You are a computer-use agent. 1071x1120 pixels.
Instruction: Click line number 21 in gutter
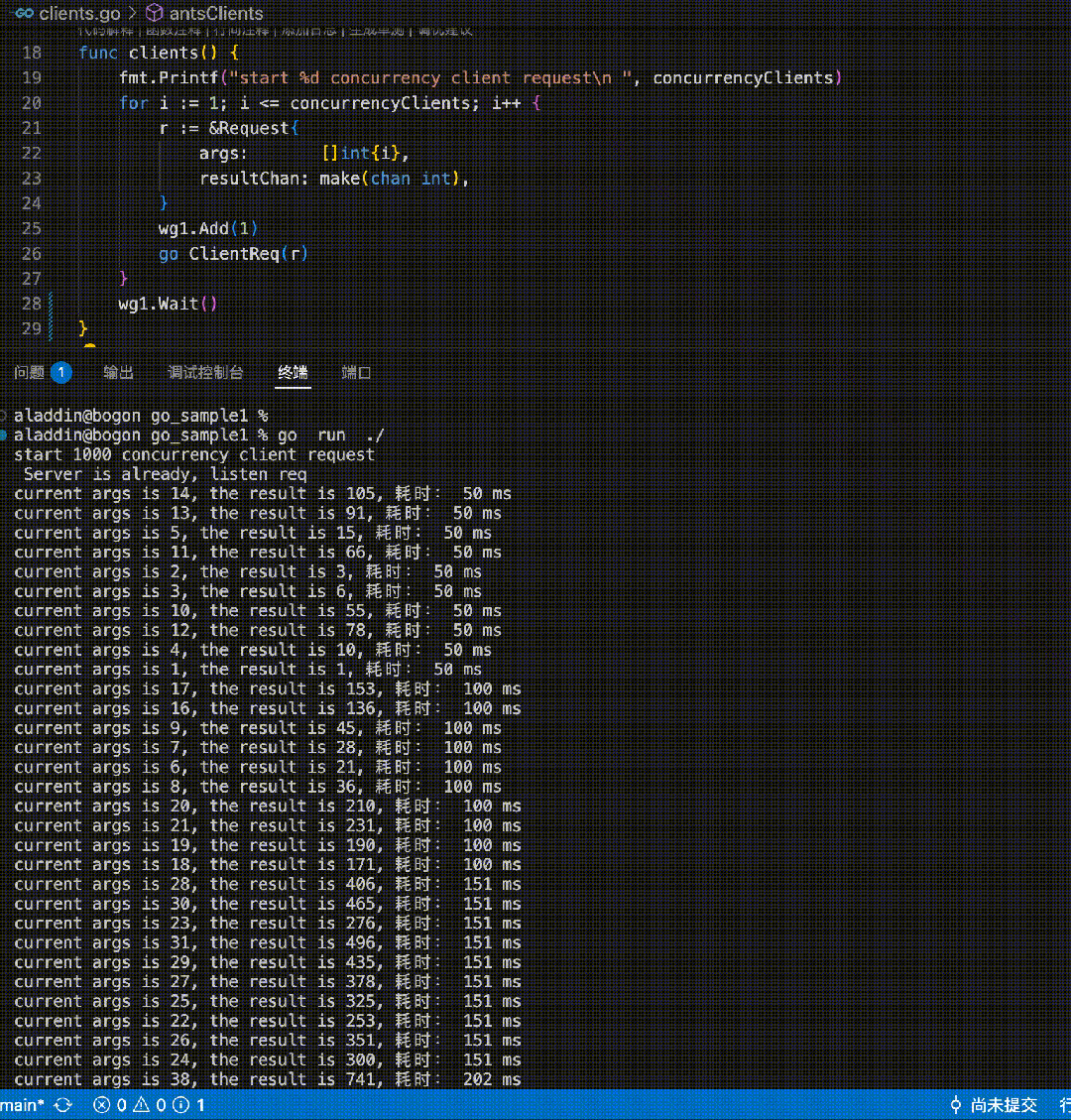pyautogui.click(x=32, y=128)
